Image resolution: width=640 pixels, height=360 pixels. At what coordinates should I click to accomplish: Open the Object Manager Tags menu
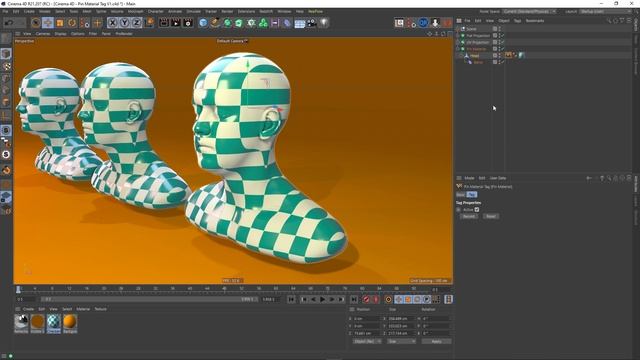click(x=517, y=21)
